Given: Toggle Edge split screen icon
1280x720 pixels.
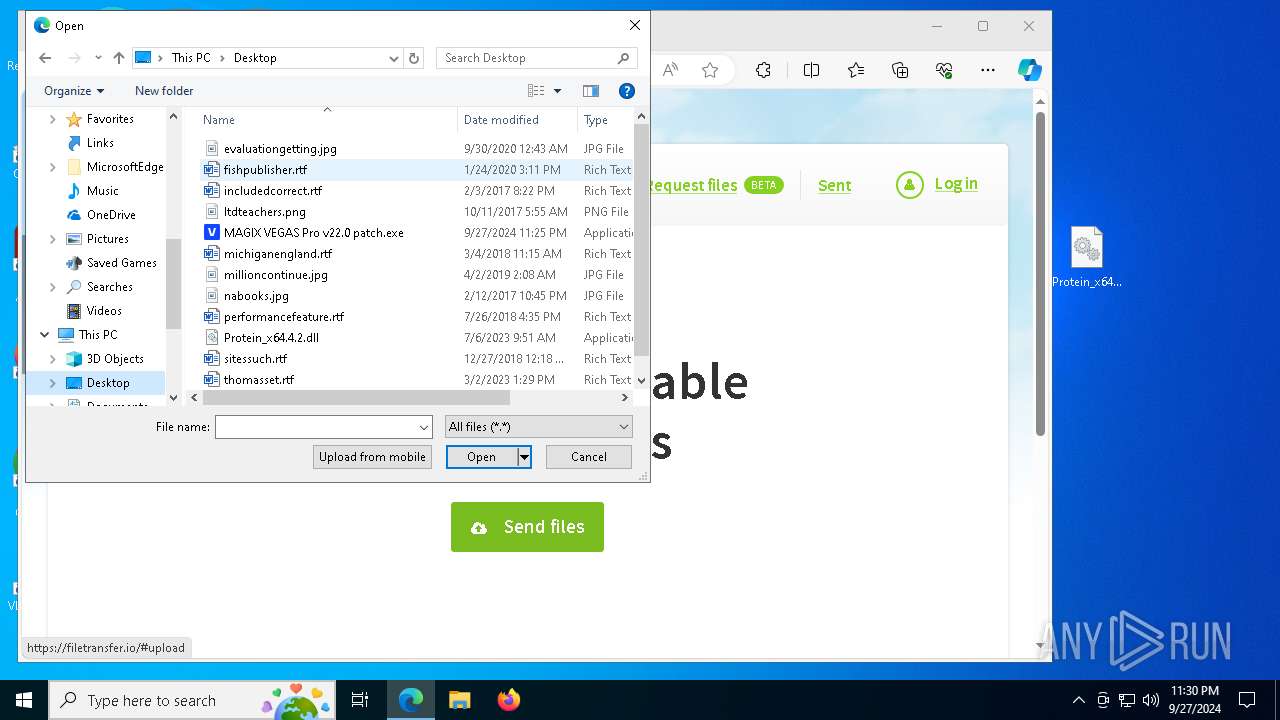Looking at the screenshot, I should point(812,70).
